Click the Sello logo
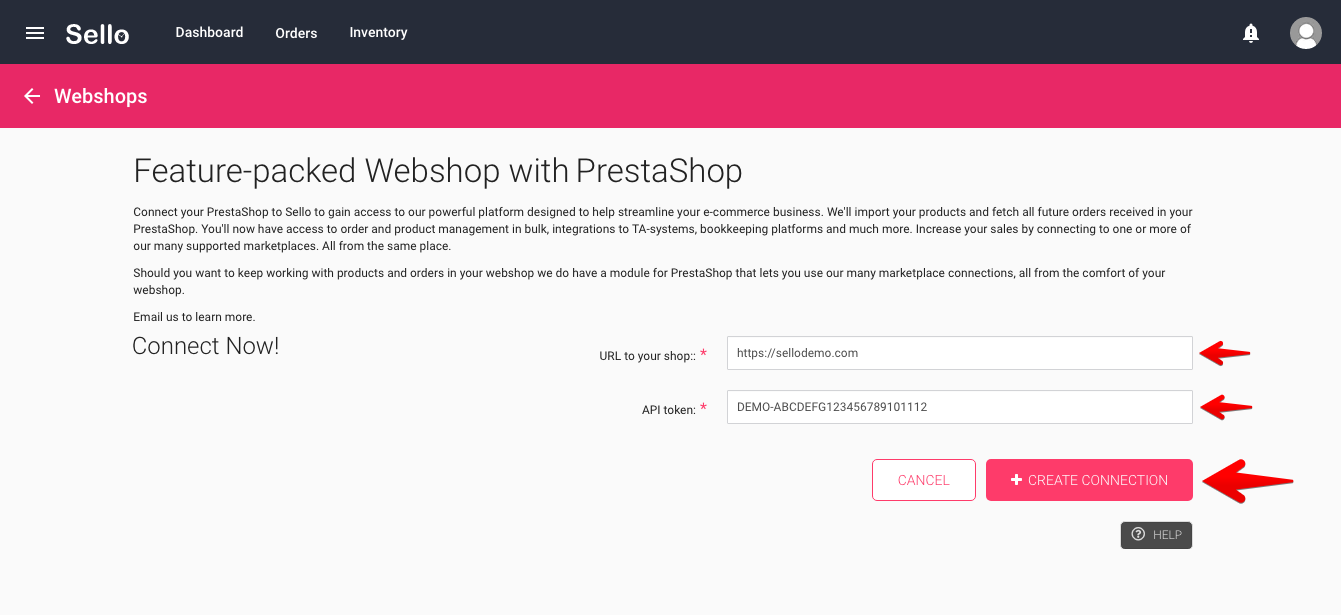 [97, 33]
